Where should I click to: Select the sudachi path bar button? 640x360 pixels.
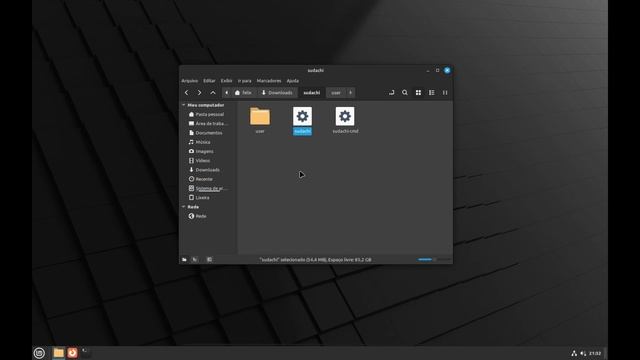click(311, 93)
